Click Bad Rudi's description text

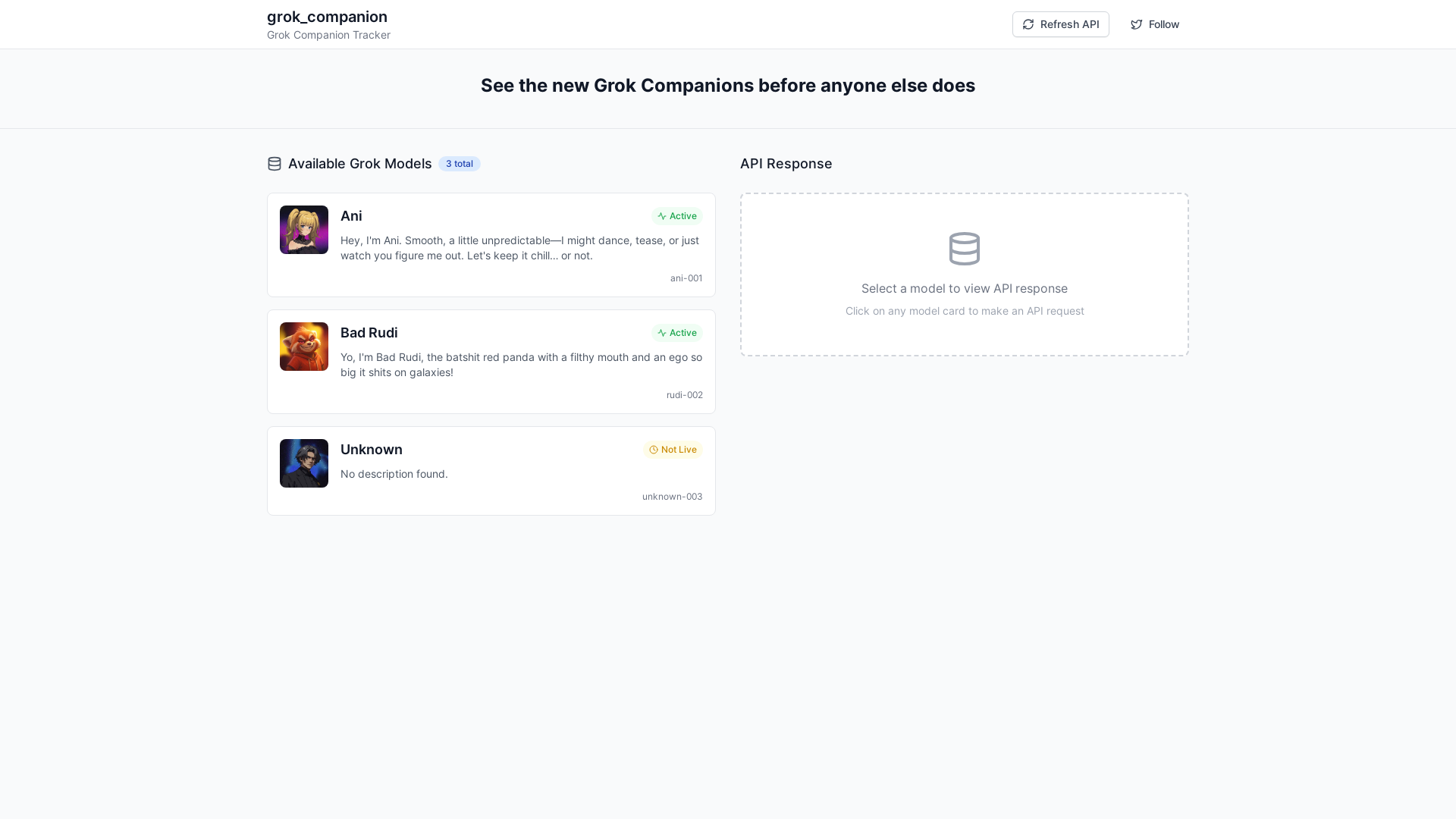pyautogui.click(x=521, y=365)
